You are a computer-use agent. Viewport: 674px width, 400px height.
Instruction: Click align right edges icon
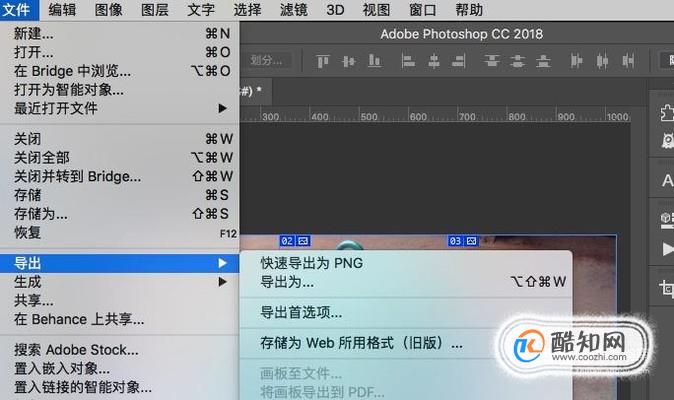459,61
